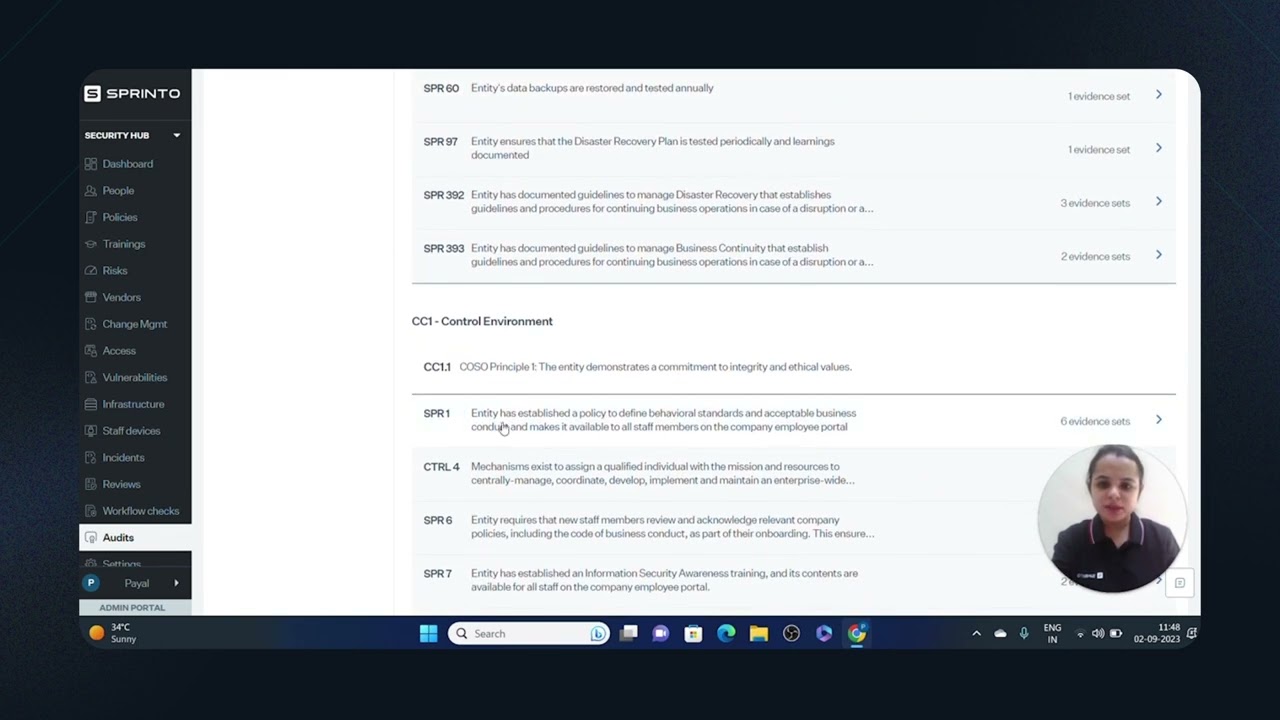This screenshot has height=720, width=1280.
Task: Select the Vendors store icon
Action: 91,297
